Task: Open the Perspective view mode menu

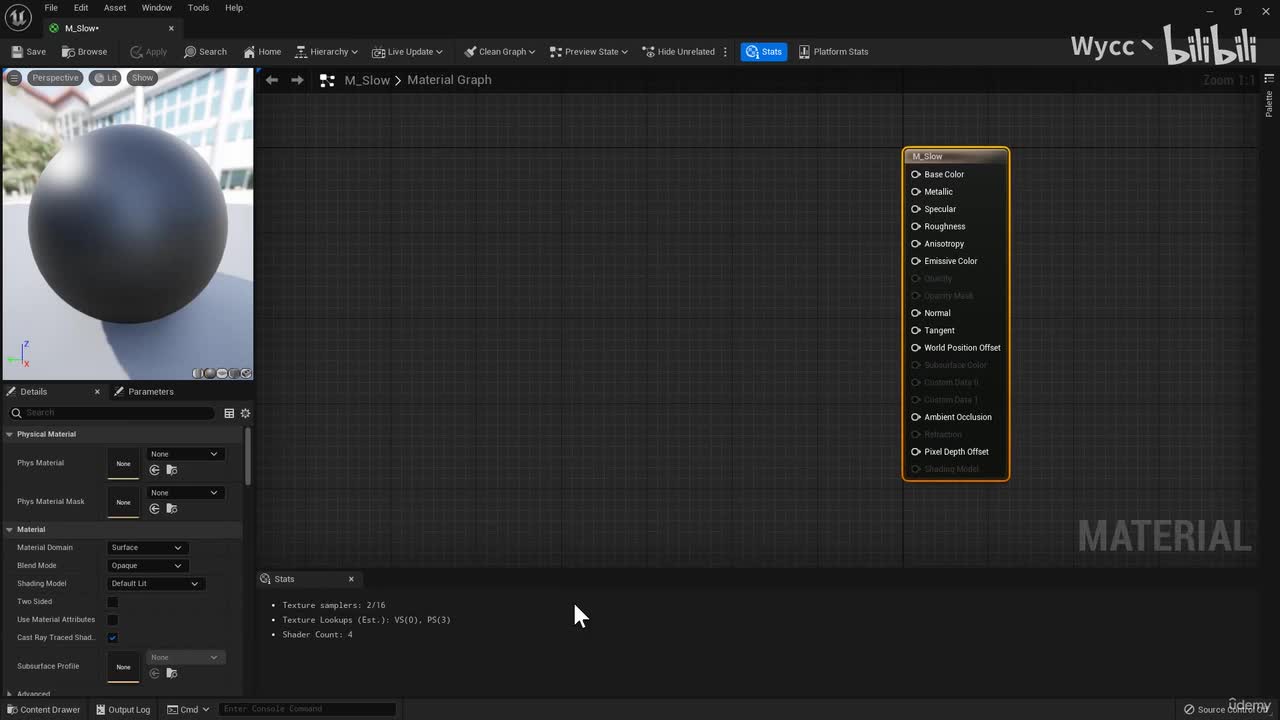Action: click(54, 78)
